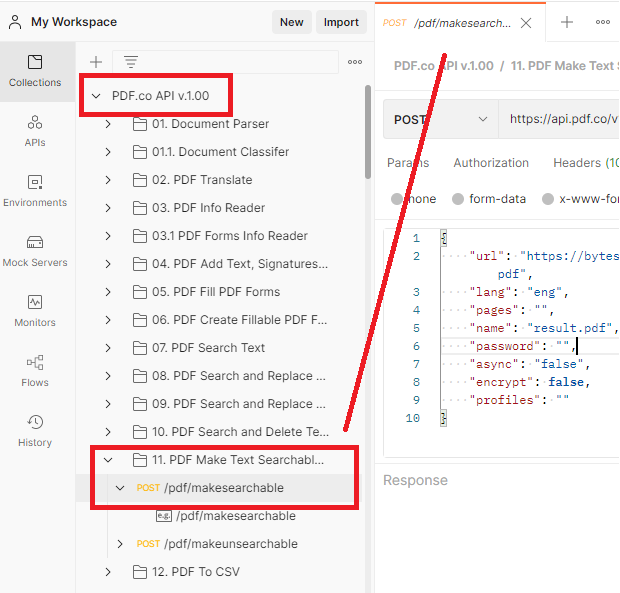Open the Monitors sidebar panel
620x593 pixels.
tap(35, 311)
